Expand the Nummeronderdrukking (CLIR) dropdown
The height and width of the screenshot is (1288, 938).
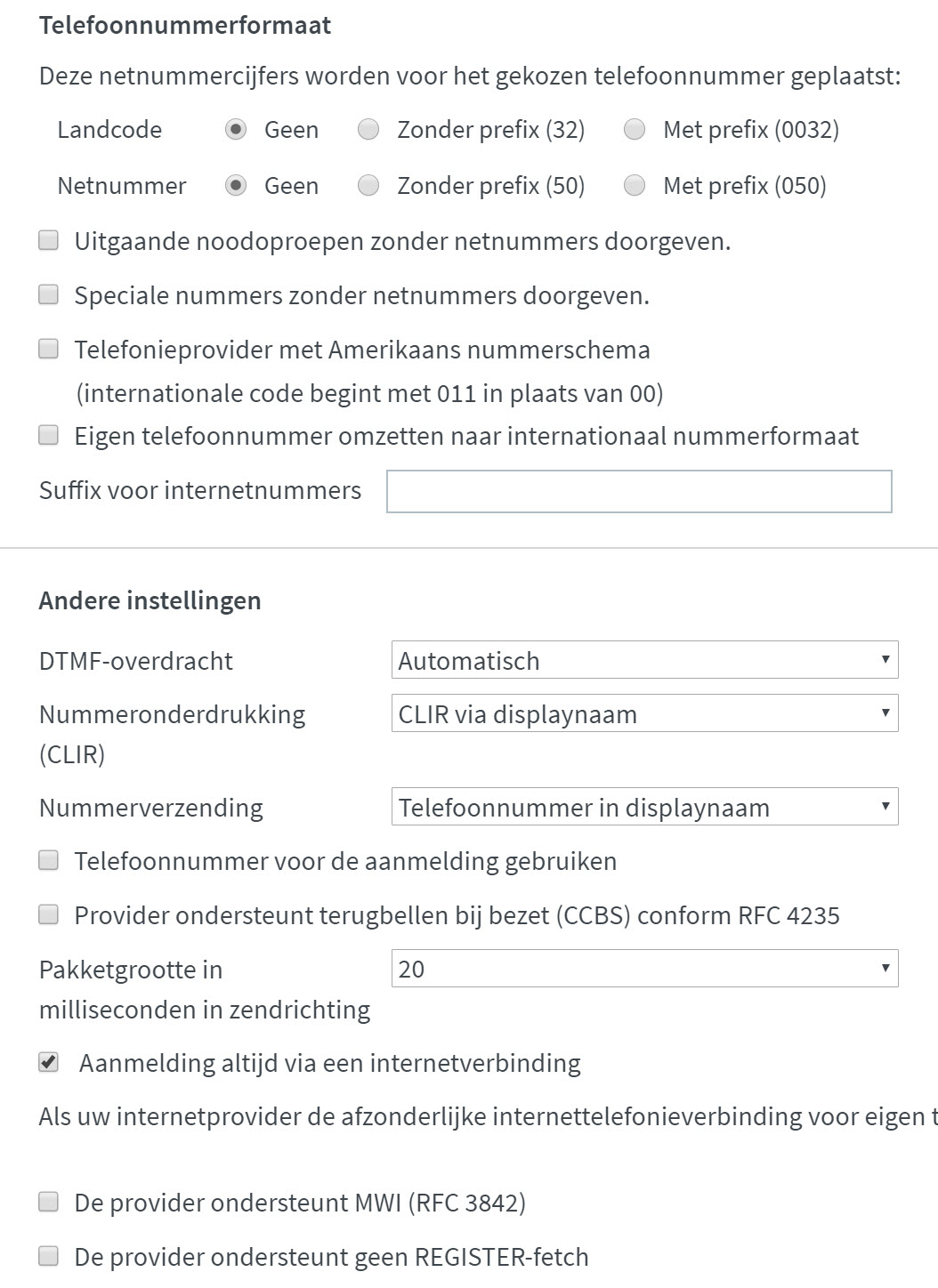[644, 713]
